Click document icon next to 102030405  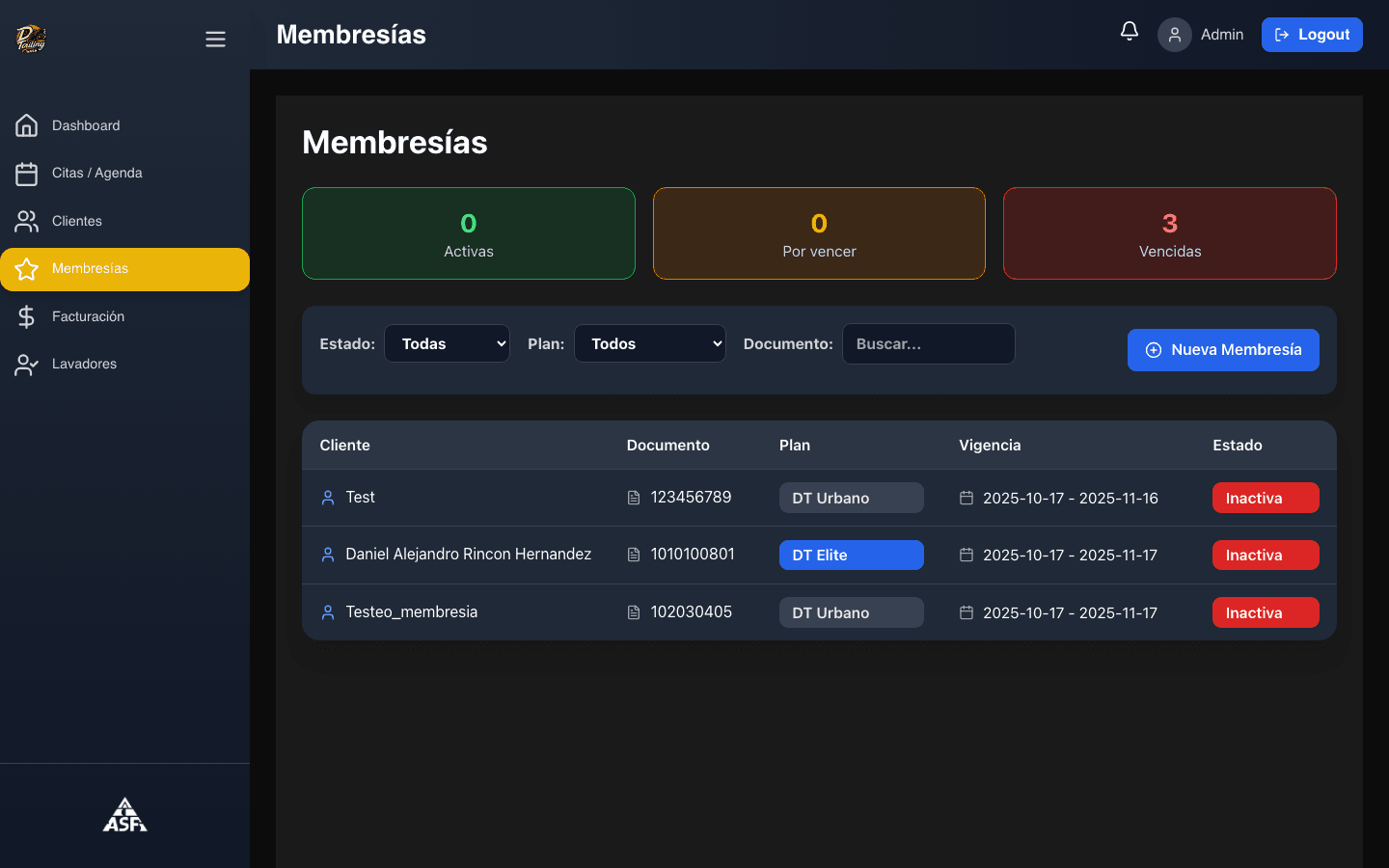pyautogui.click(x=634, y=612)
